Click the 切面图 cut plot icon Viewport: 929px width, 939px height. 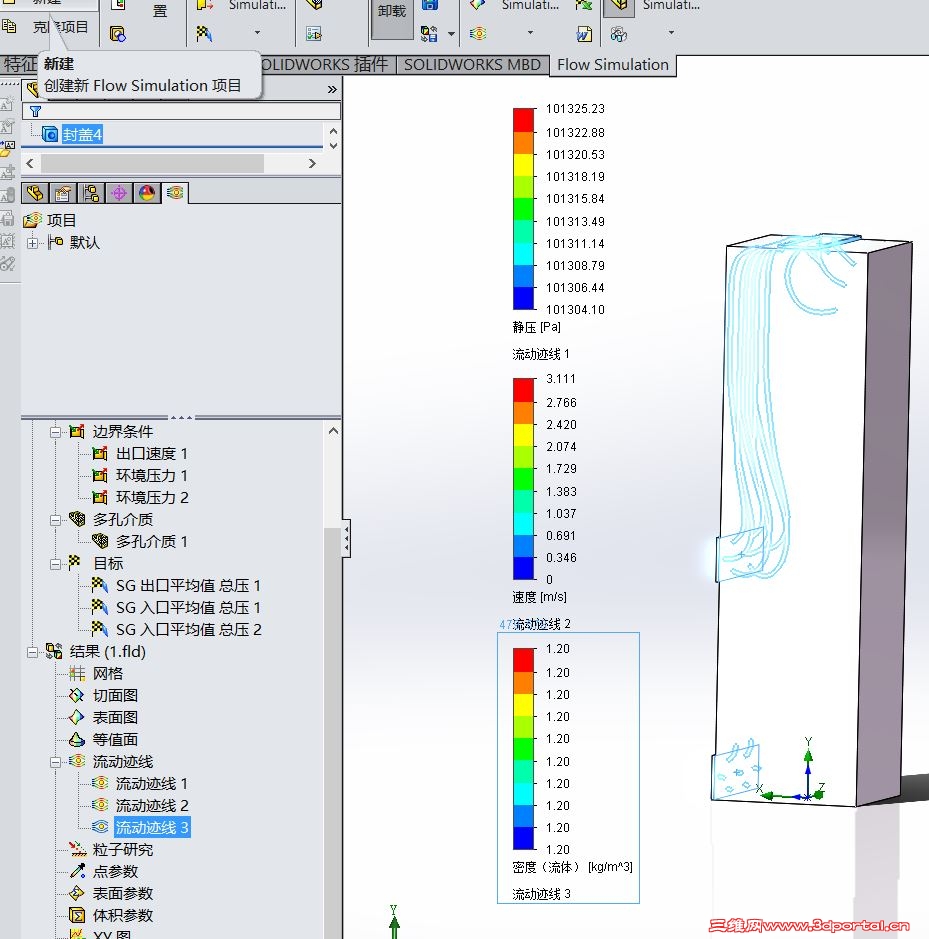pos(77,696)
